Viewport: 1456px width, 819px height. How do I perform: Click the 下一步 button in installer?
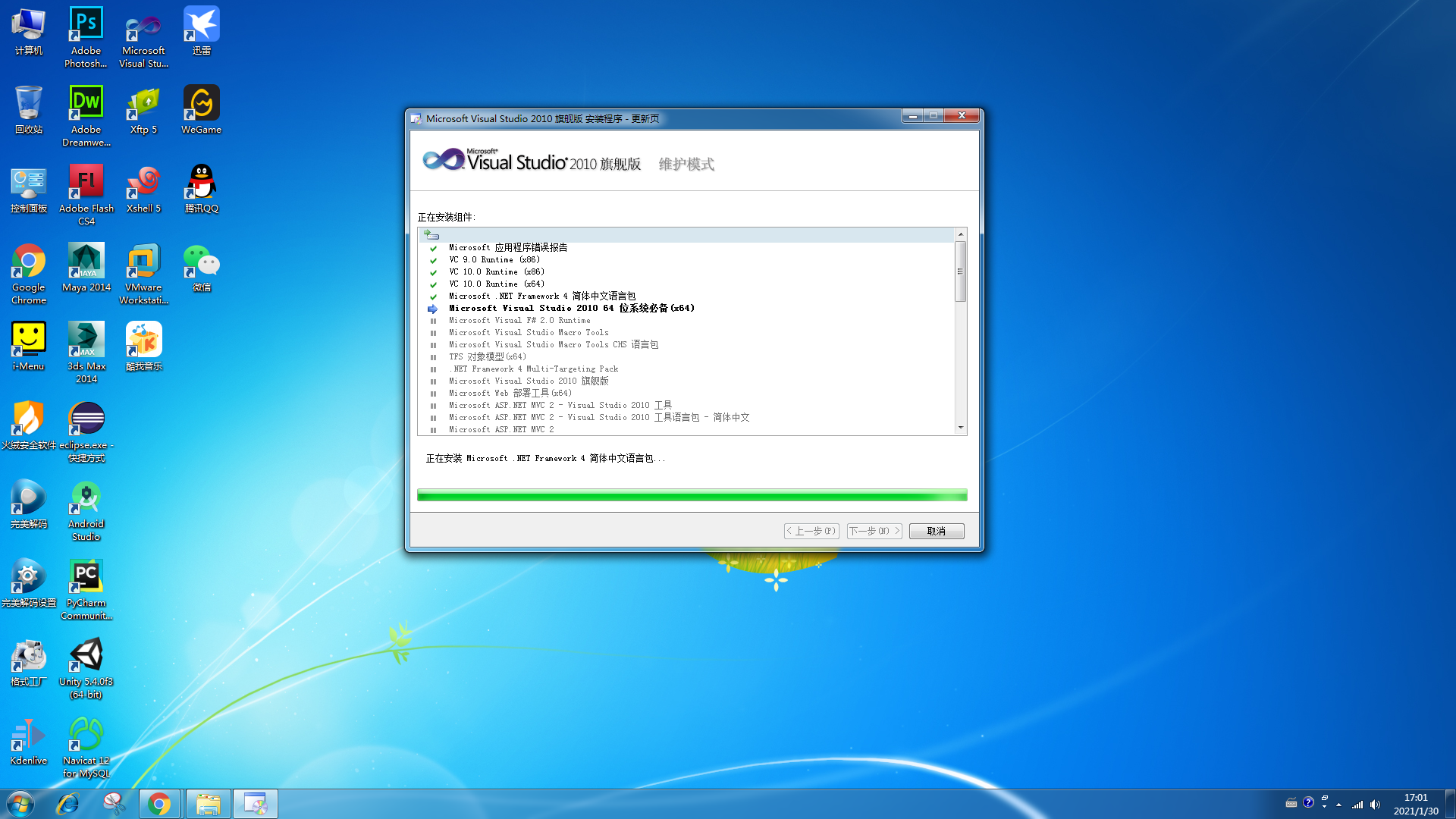pos(874,531)
